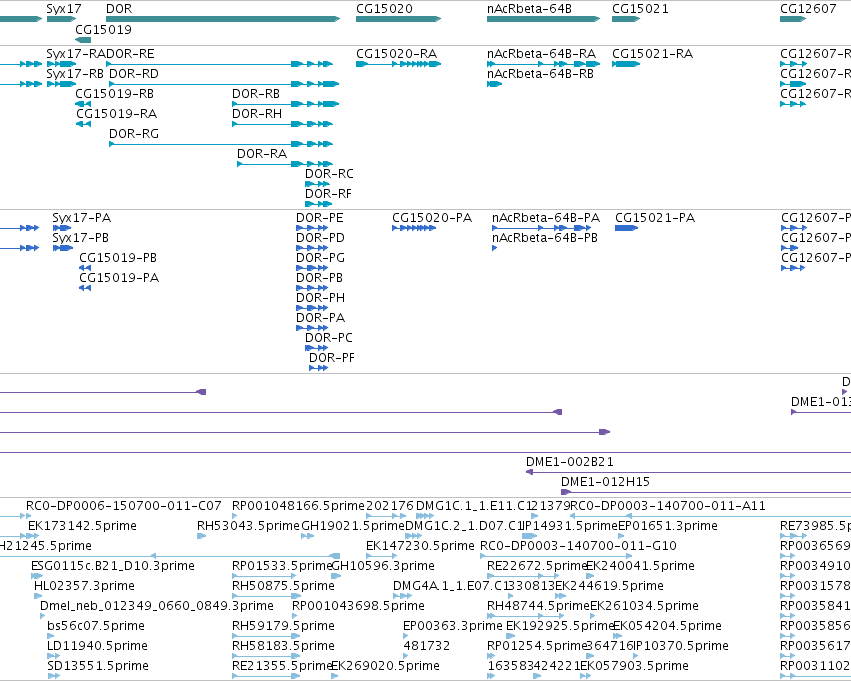851x681 pixels.
Task: Click EST HL02357.3prime
Action: (x=84, y=586)
